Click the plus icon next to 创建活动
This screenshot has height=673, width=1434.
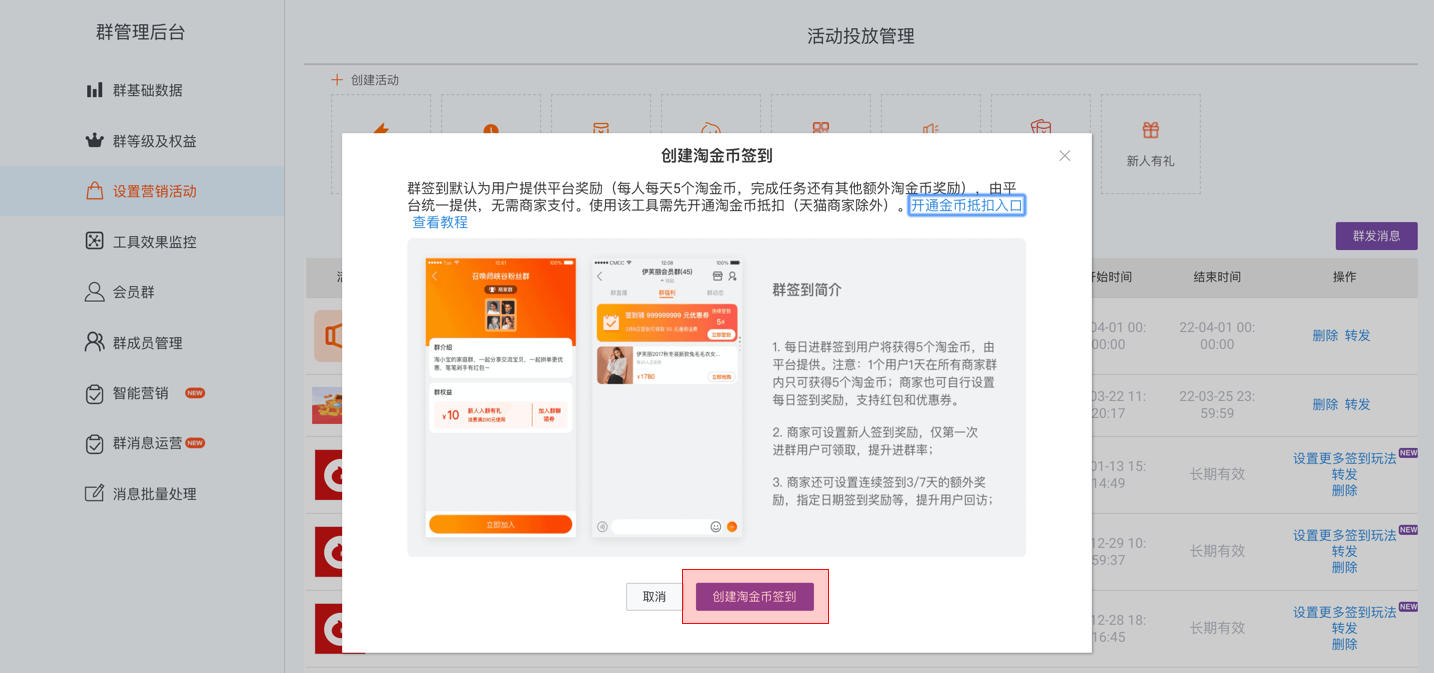(337, 80)
